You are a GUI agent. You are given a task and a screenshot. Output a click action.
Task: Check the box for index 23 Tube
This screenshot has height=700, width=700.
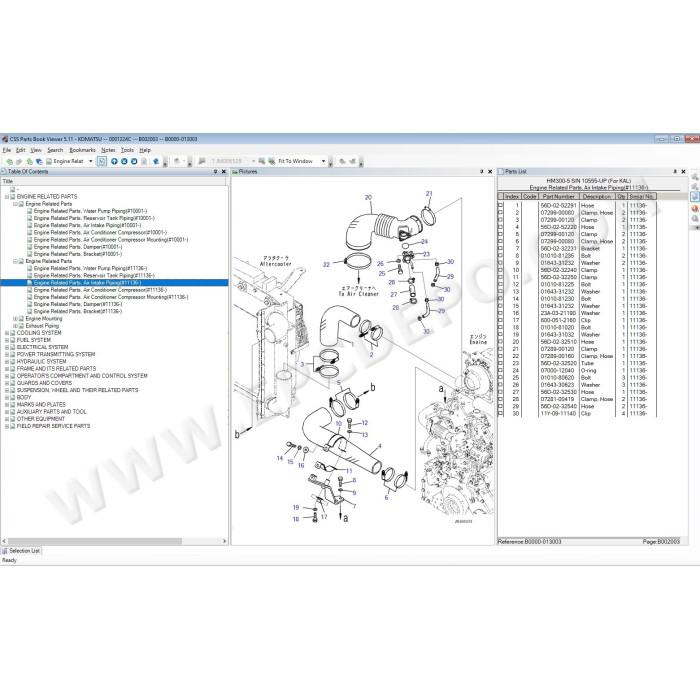tap(500, 363)
